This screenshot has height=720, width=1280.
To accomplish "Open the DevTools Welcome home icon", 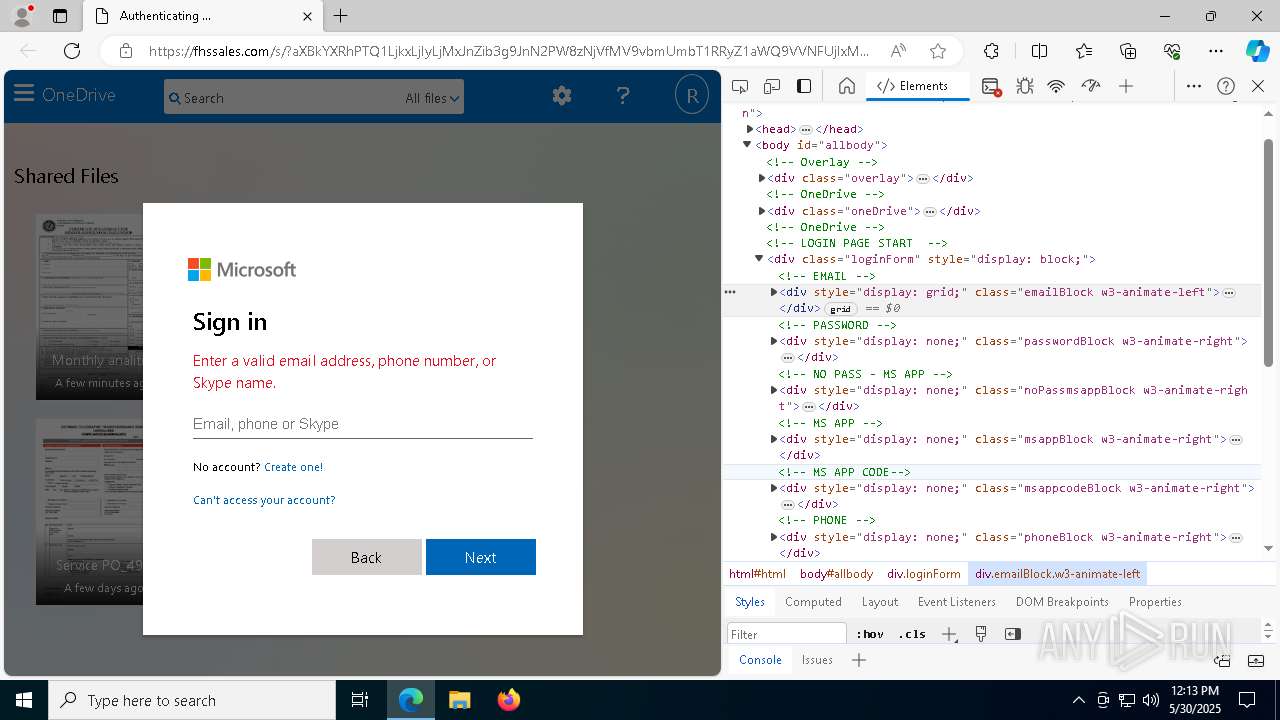I will point(846,87).
